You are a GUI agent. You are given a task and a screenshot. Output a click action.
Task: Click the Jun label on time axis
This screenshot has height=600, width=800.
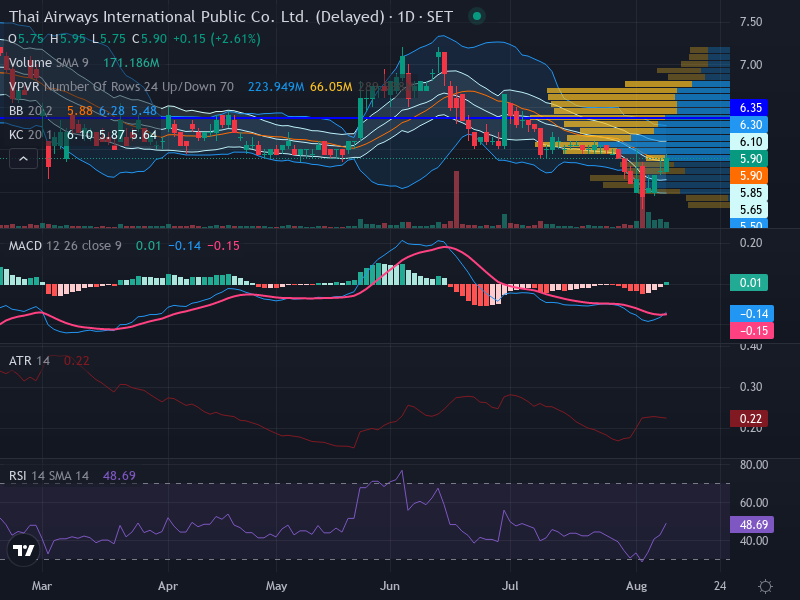390,586
